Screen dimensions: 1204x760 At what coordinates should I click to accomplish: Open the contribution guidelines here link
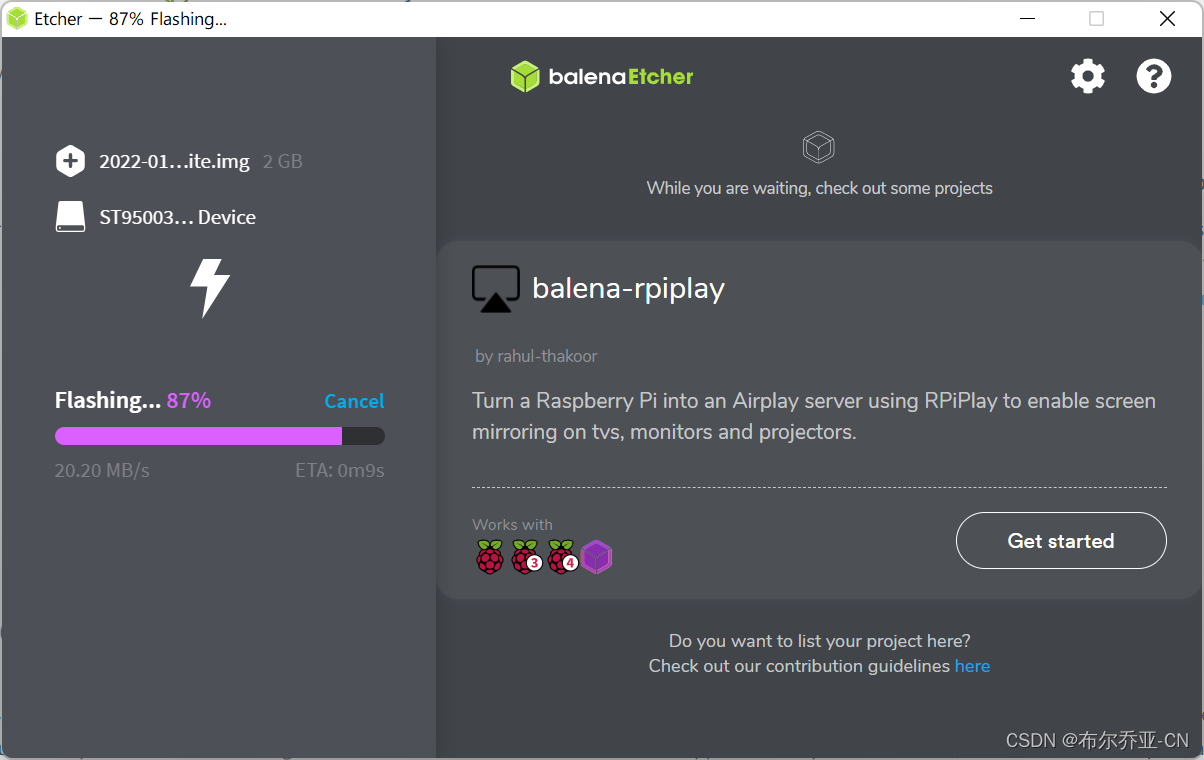pos(972,666)
